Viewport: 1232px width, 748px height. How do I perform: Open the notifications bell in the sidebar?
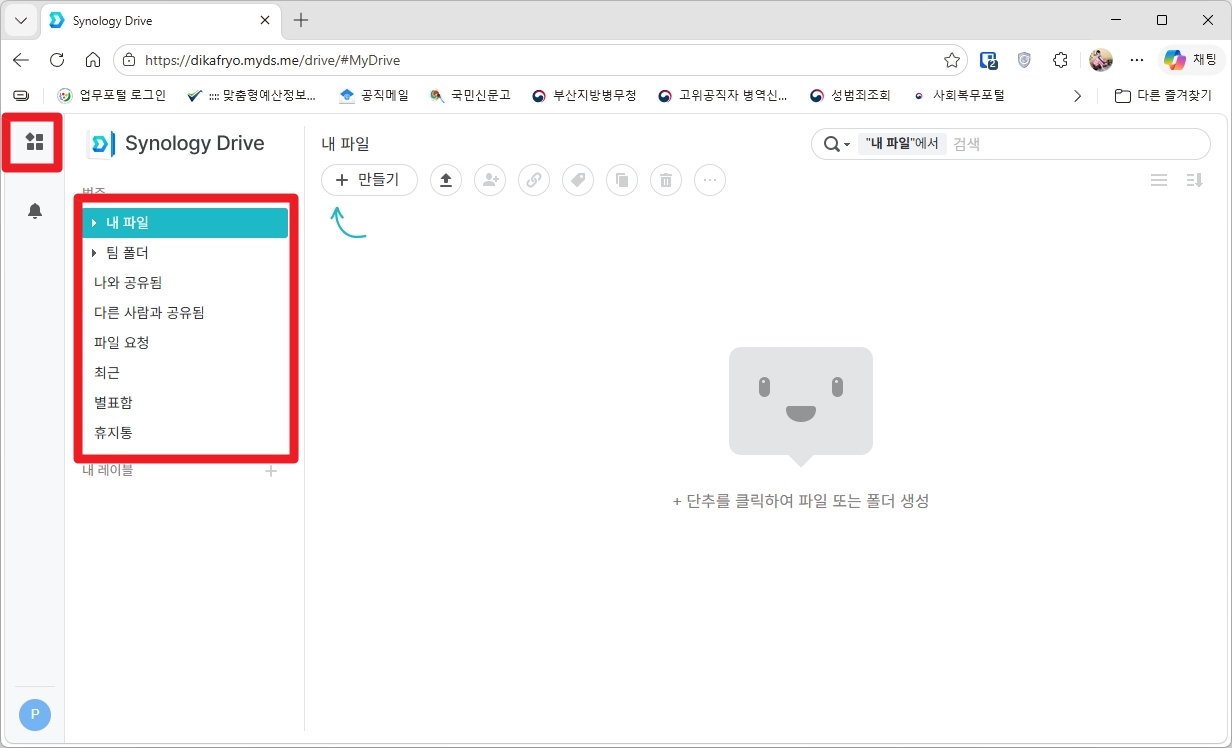34,211
